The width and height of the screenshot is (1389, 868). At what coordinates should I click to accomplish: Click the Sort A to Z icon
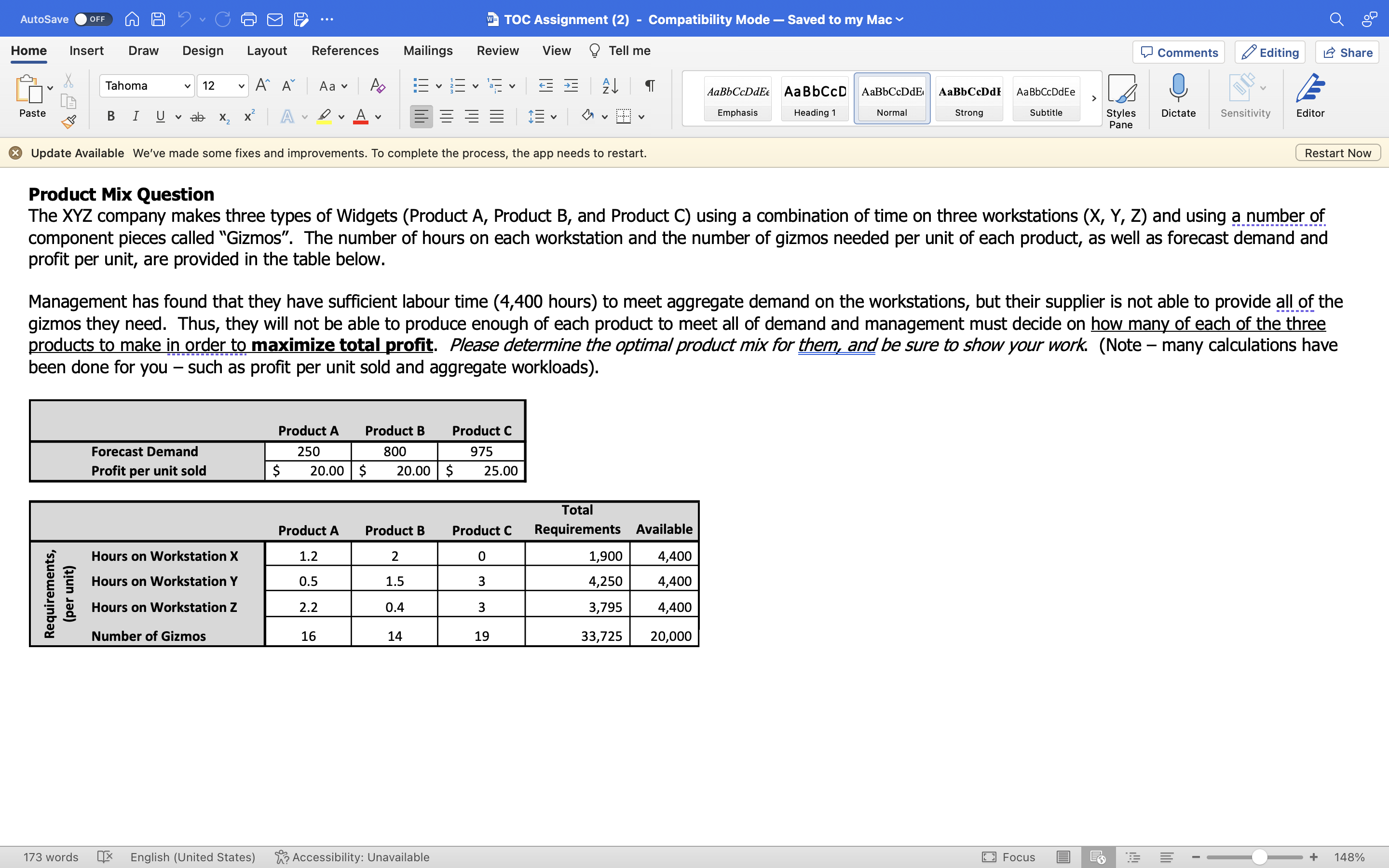(x=610, y=86)
